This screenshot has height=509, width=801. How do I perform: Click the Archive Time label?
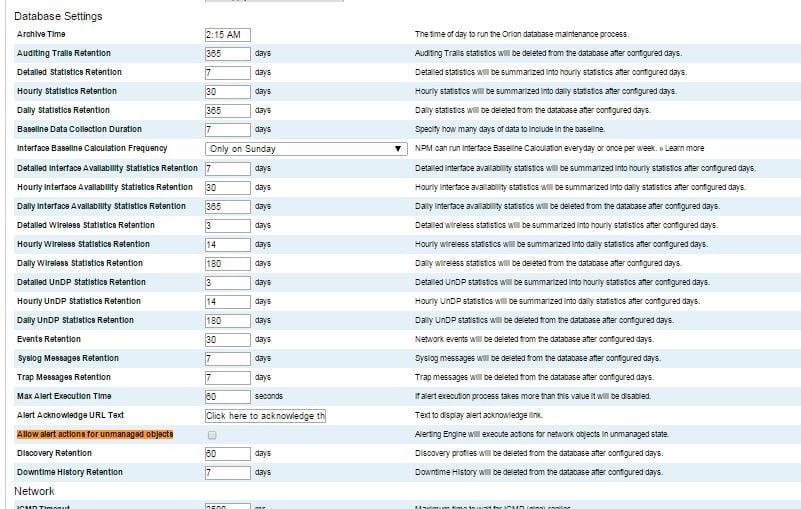point(41,34)
